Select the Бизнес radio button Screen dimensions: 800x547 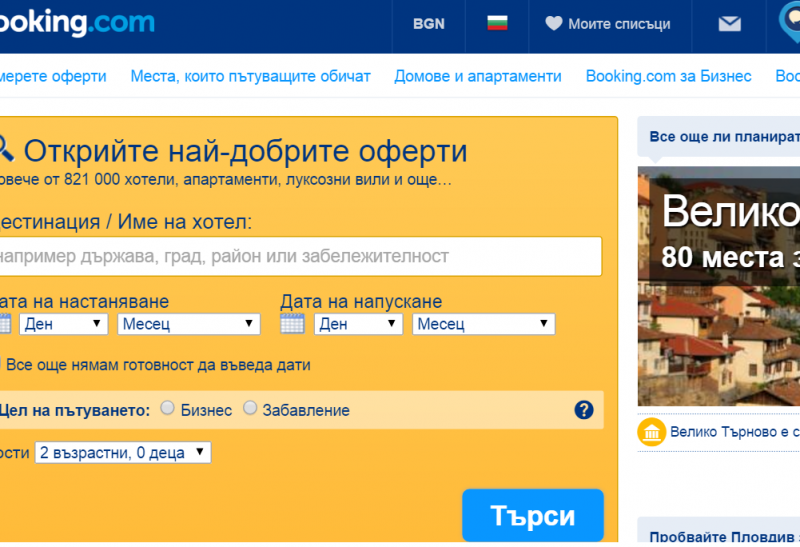tap(167, 408)
